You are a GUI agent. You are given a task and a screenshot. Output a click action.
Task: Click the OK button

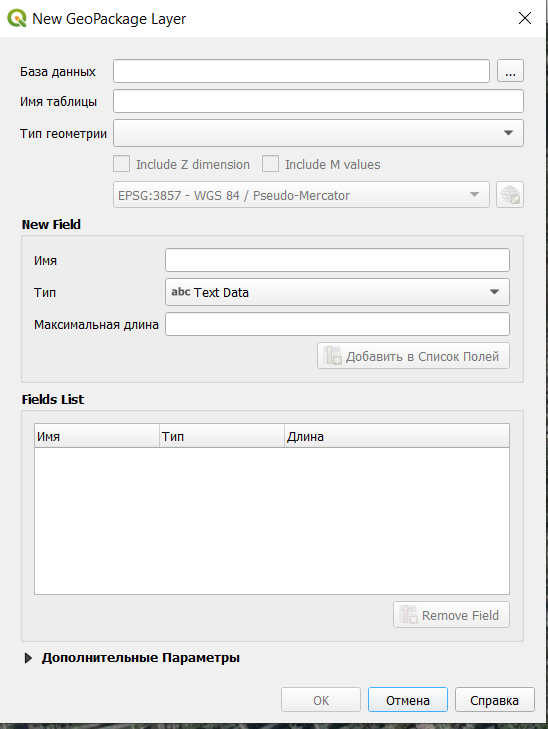321,700
